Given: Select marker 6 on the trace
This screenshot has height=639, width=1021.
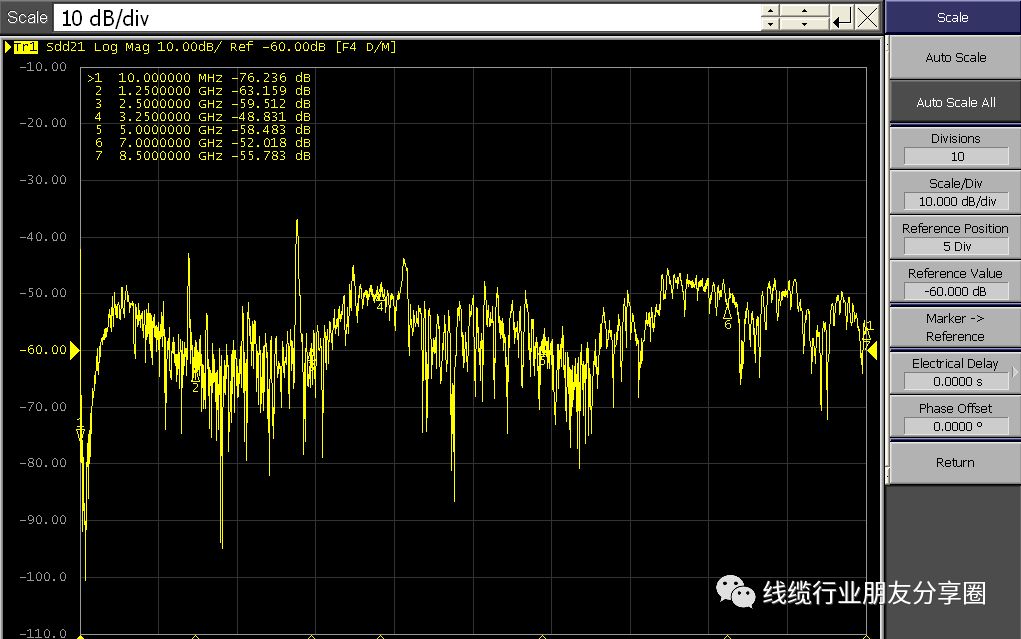Looking at the screenshot, I should 727,319.
